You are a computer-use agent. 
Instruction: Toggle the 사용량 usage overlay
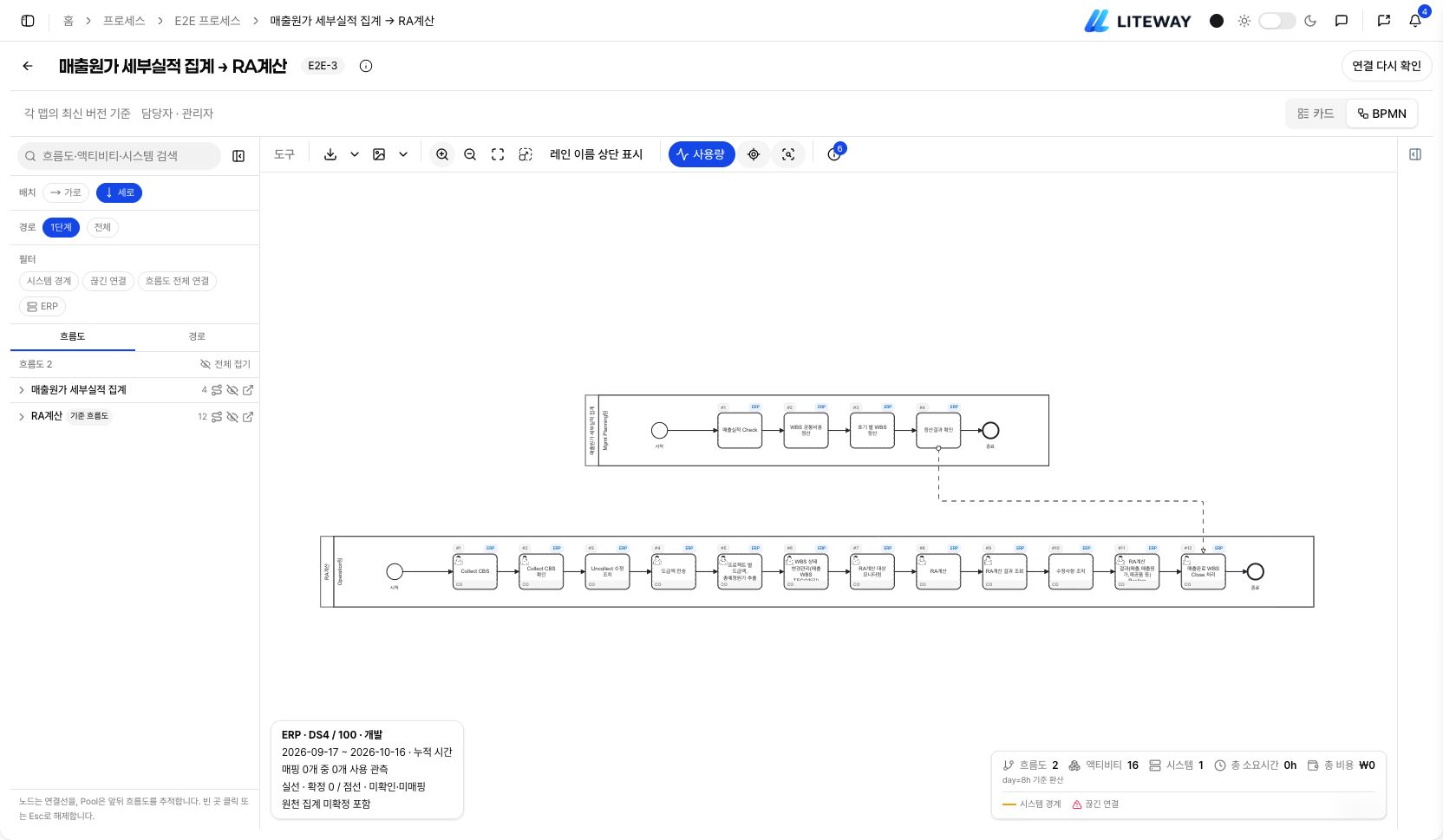pyautogui.click(x=702, y=154)
